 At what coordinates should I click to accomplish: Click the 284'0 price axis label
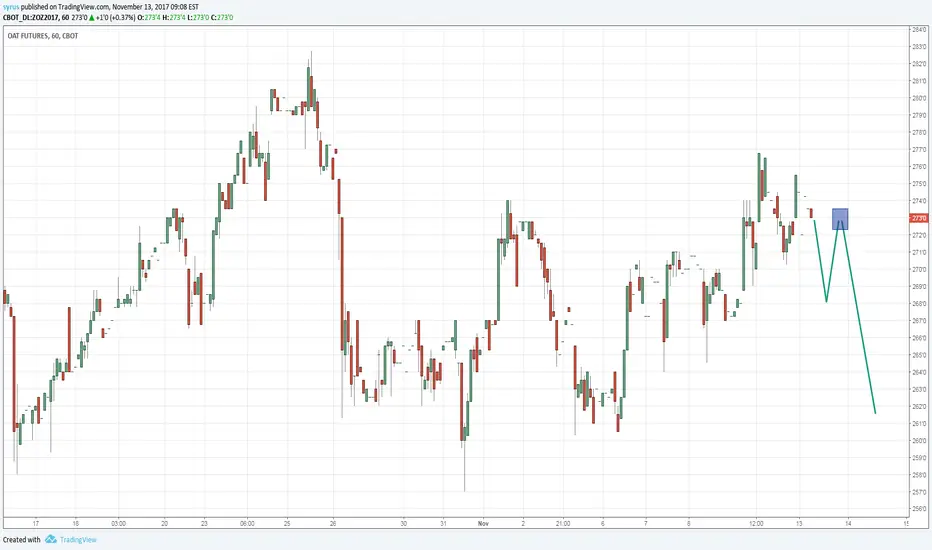click(920, 30)
